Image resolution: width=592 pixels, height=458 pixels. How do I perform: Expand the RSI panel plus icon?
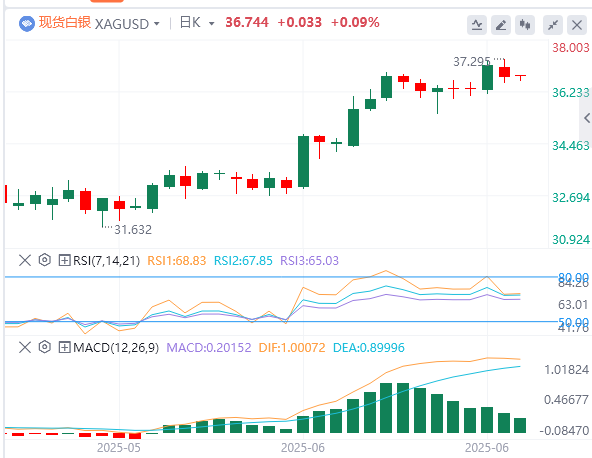click(65, 260)
